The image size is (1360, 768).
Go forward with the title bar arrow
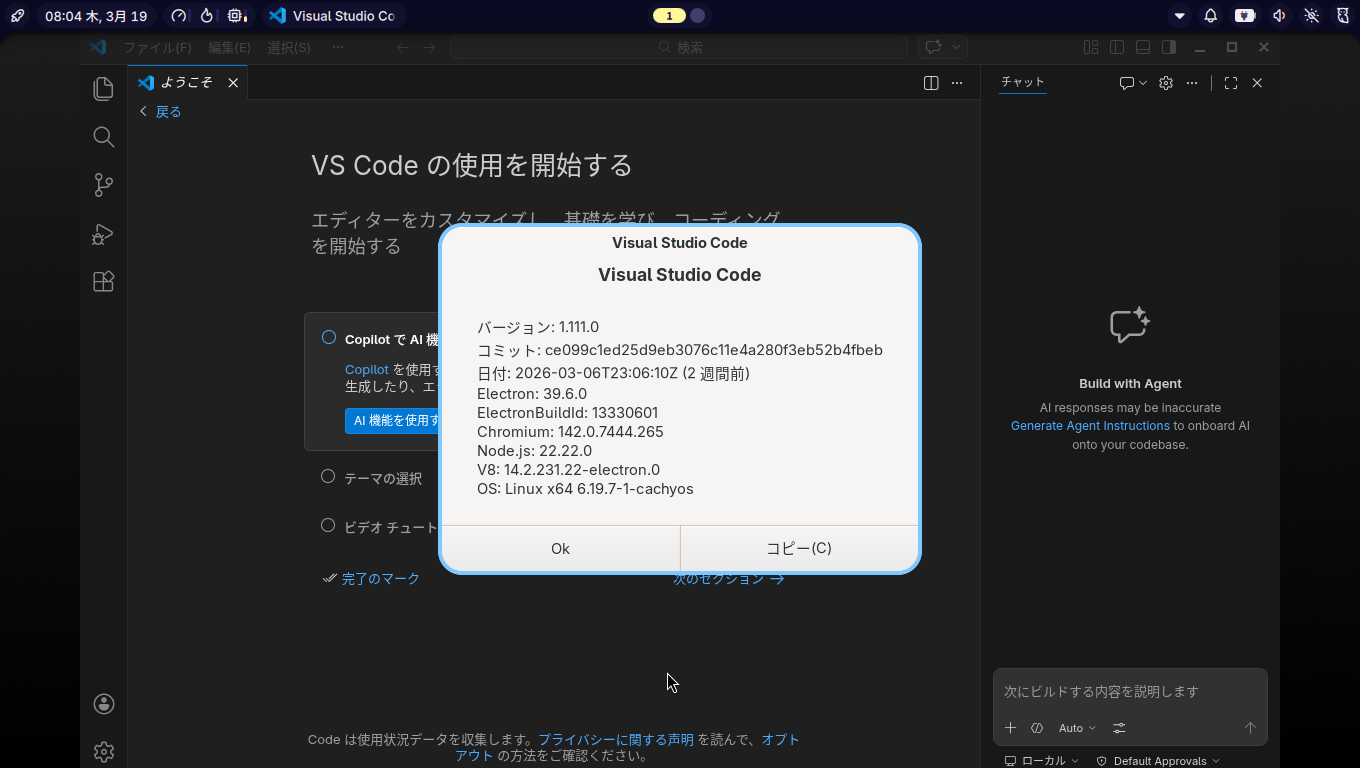coord(429,47)
